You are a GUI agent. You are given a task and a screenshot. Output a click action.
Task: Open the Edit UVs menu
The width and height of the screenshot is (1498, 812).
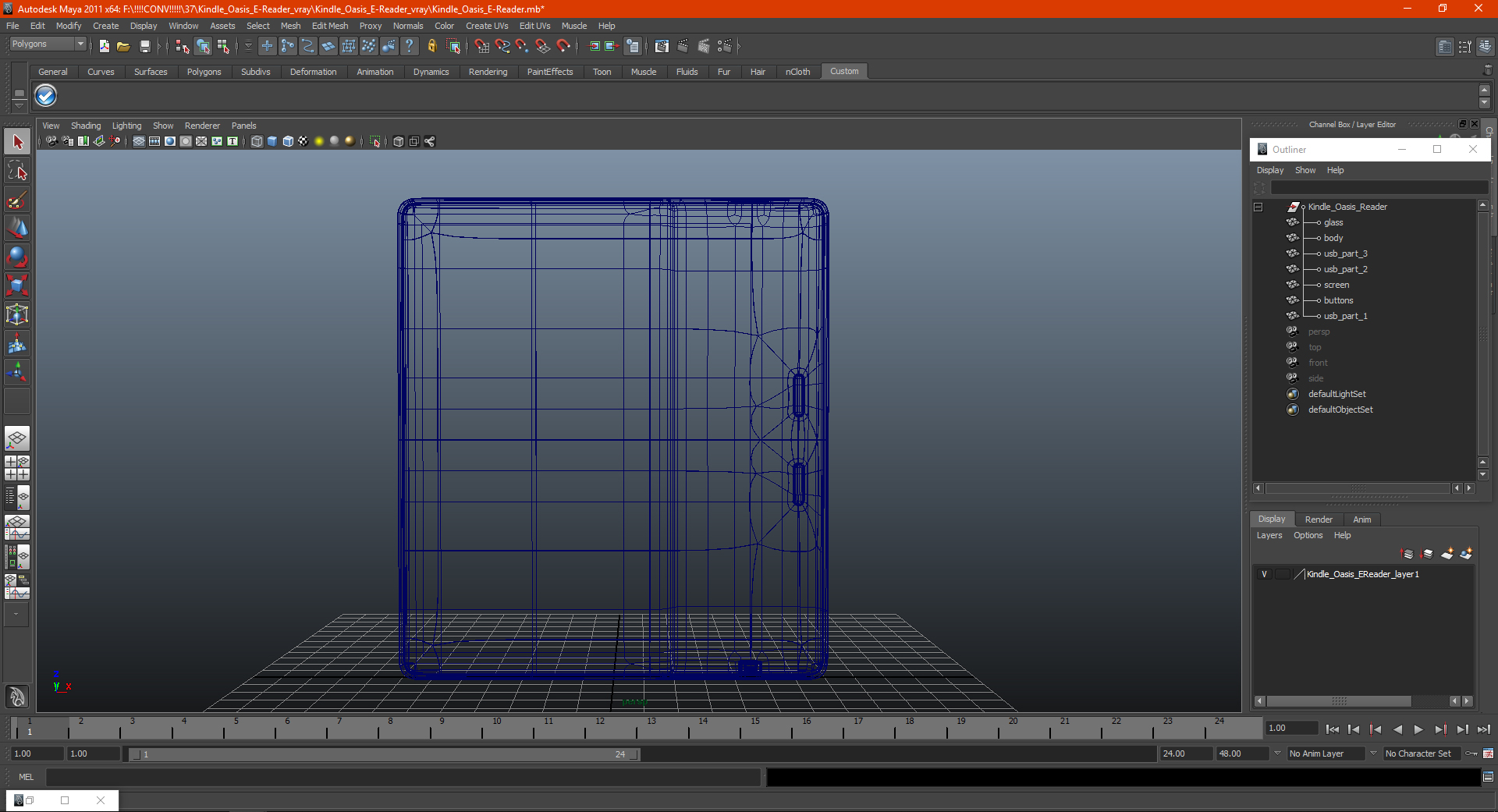point(534,26)
